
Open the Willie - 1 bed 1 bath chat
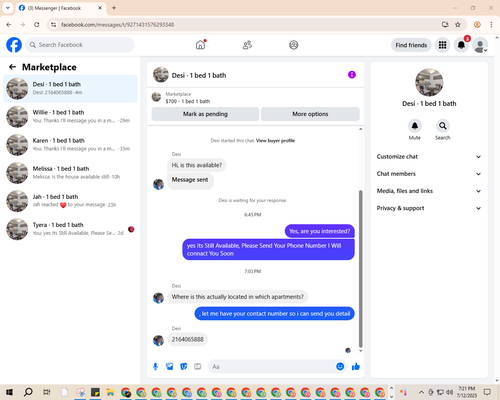pos(70,117)
